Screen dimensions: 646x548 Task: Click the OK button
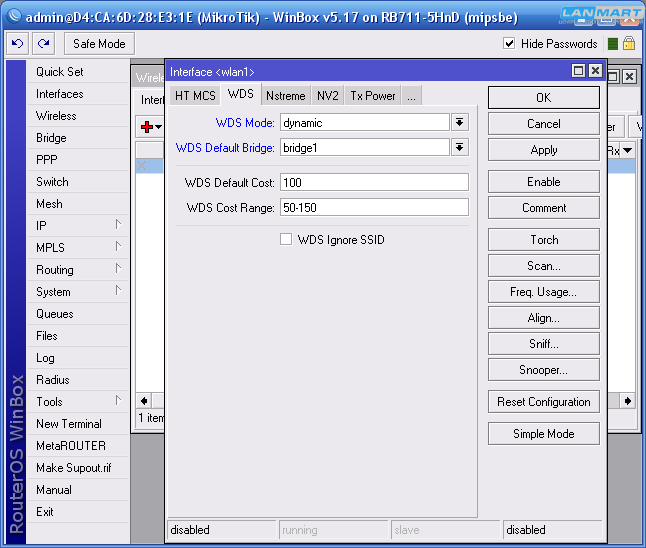[543, 98]
